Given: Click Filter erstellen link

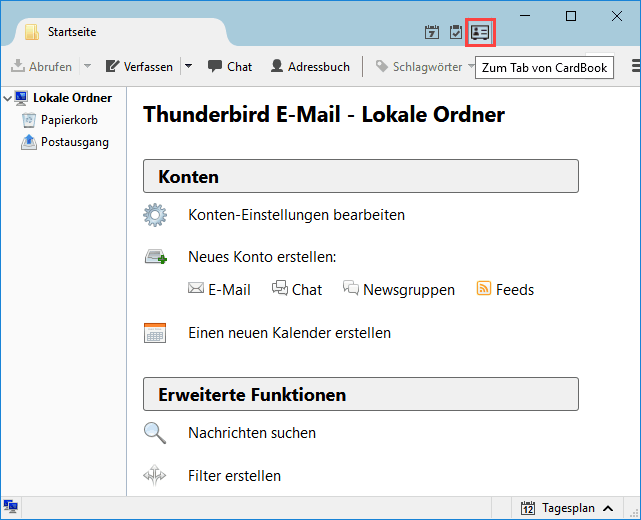Looking at the screenshot, I should [234, 476].
